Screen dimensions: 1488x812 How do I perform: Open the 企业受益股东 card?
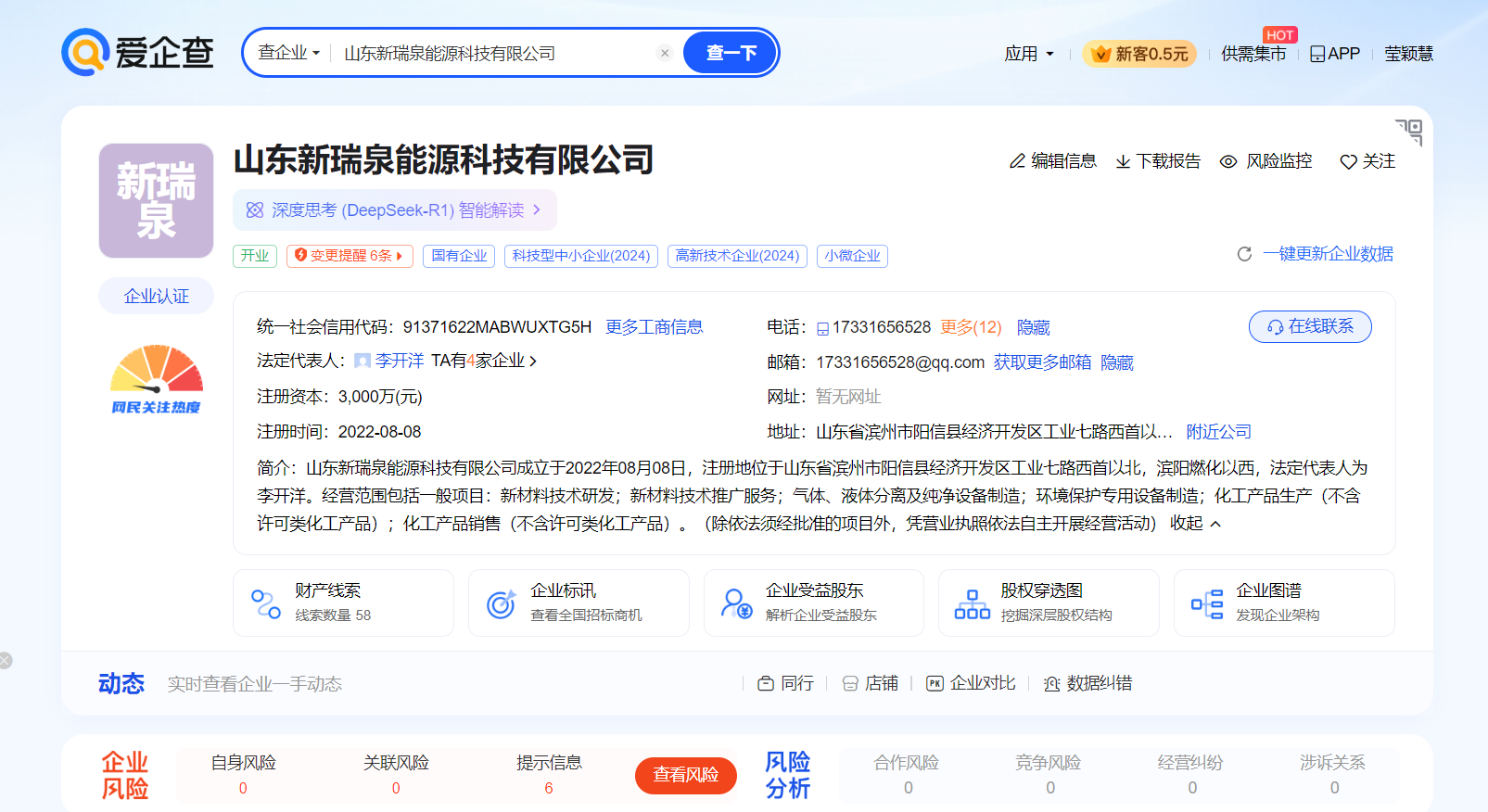tap(814, 603)
